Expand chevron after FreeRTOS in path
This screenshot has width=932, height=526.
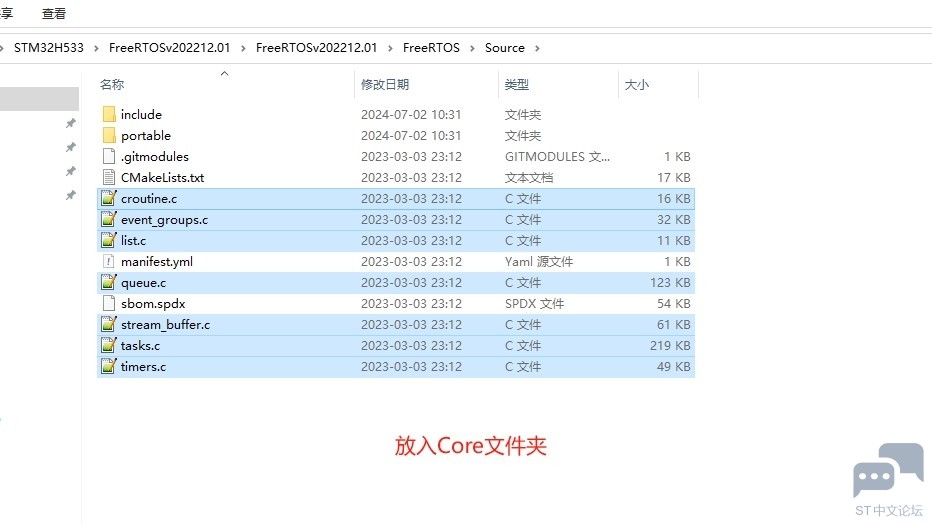pos(473,48)
